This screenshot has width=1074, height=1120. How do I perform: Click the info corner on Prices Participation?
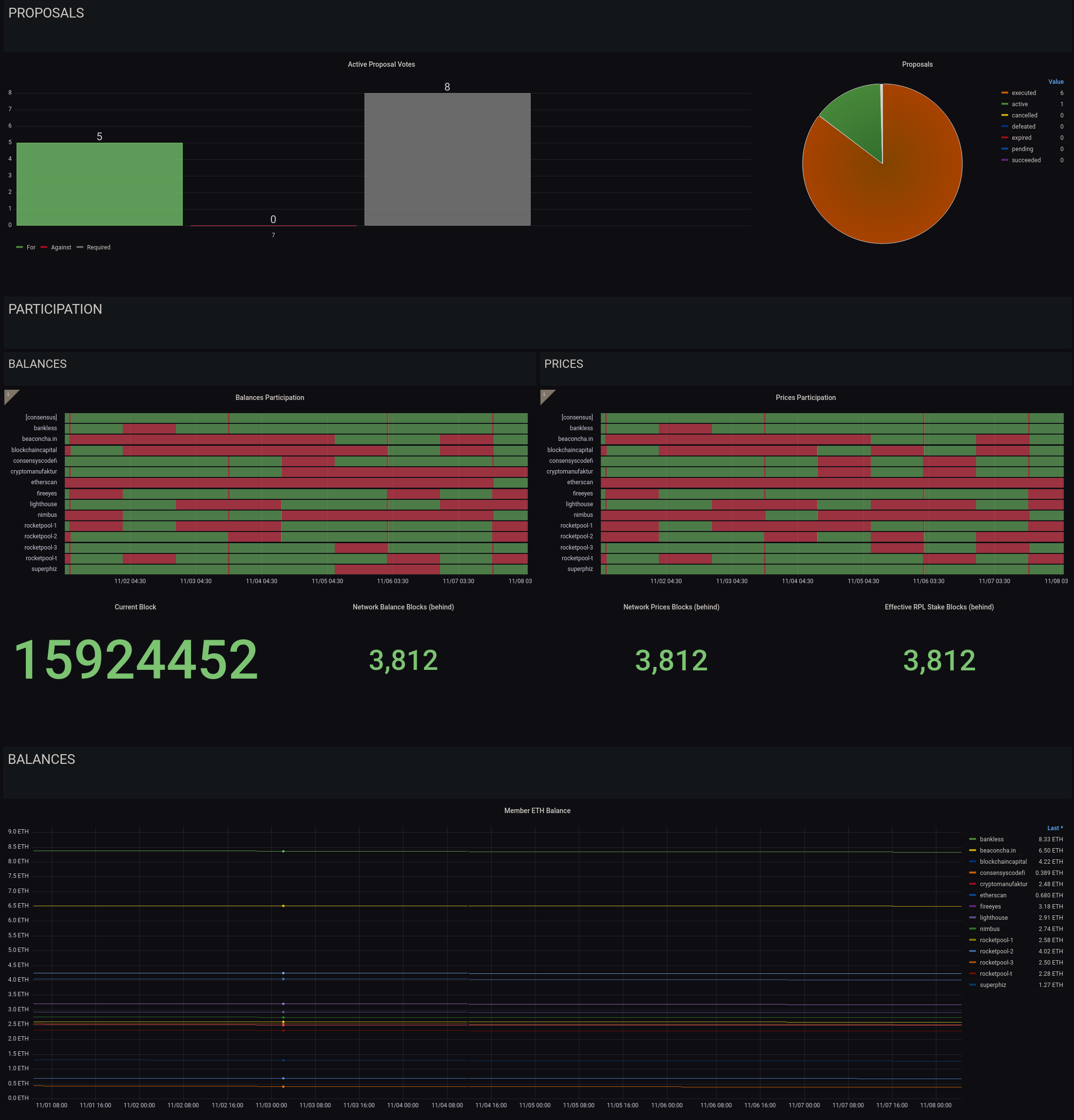[545, 394]
